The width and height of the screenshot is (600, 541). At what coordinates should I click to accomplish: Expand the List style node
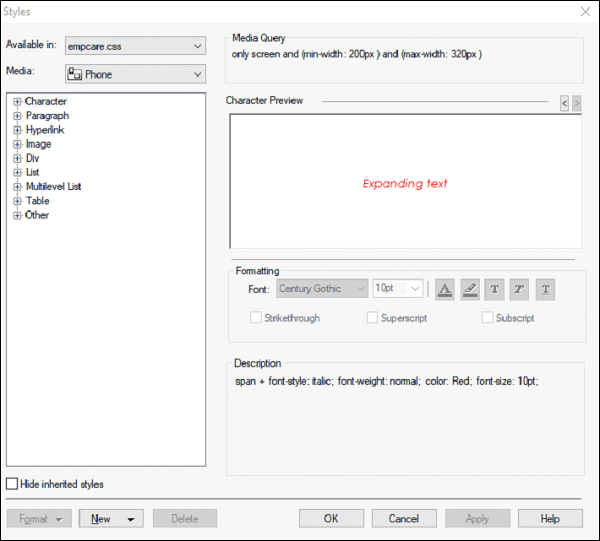(x=17, y=172)
